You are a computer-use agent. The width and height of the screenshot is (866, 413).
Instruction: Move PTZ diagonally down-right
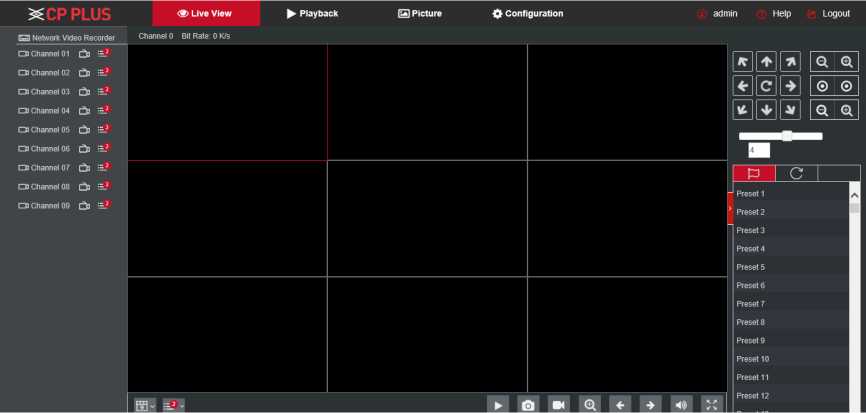790,110
